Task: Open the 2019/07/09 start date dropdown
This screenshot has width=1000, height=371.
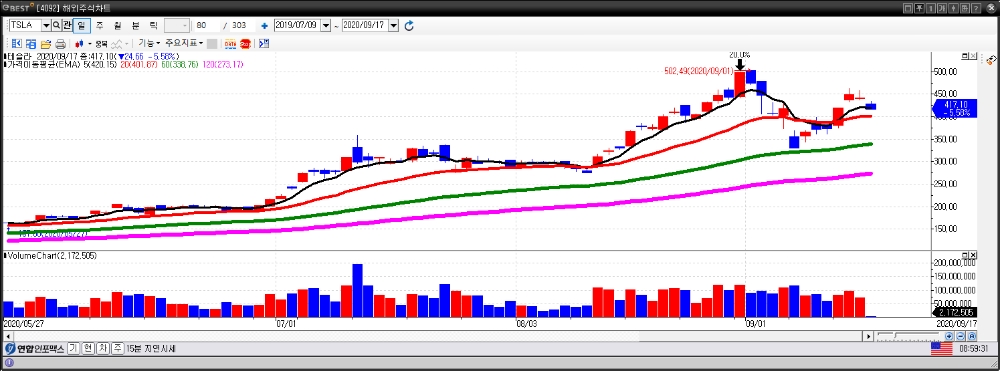Action: pyautogui.click(x=326, y=25)
